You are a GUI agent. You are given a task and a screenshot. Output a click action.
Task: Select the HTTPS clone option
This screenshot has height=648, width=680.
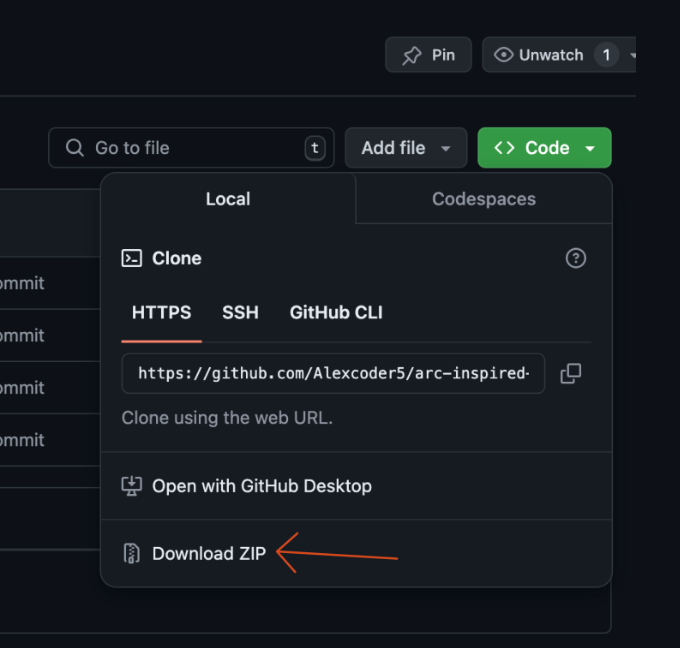coord(161,312)
